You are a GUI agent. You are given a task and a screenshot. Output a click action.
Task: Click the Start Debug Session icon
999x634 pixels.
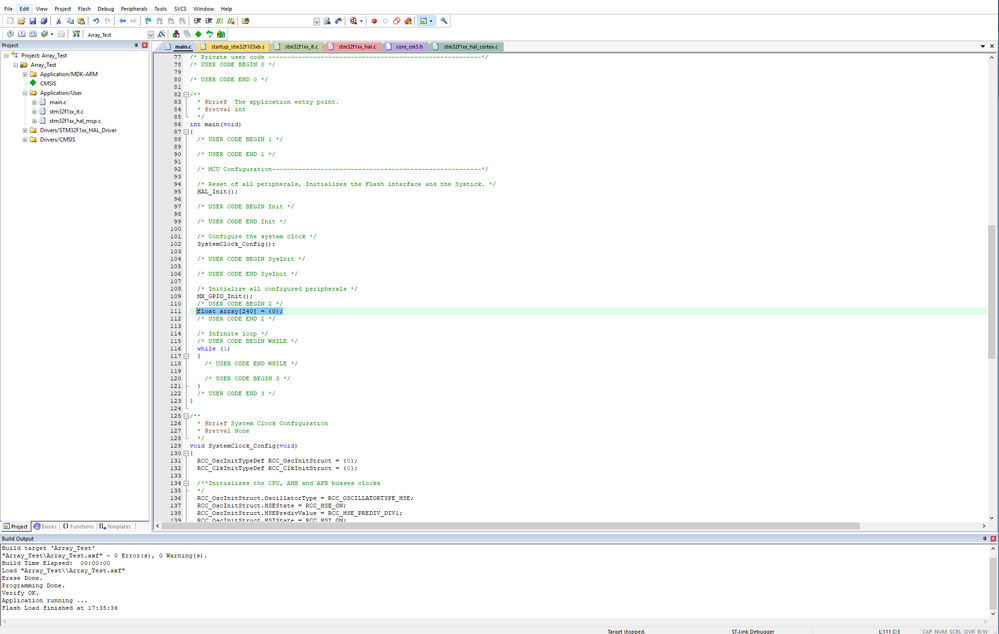353,21
